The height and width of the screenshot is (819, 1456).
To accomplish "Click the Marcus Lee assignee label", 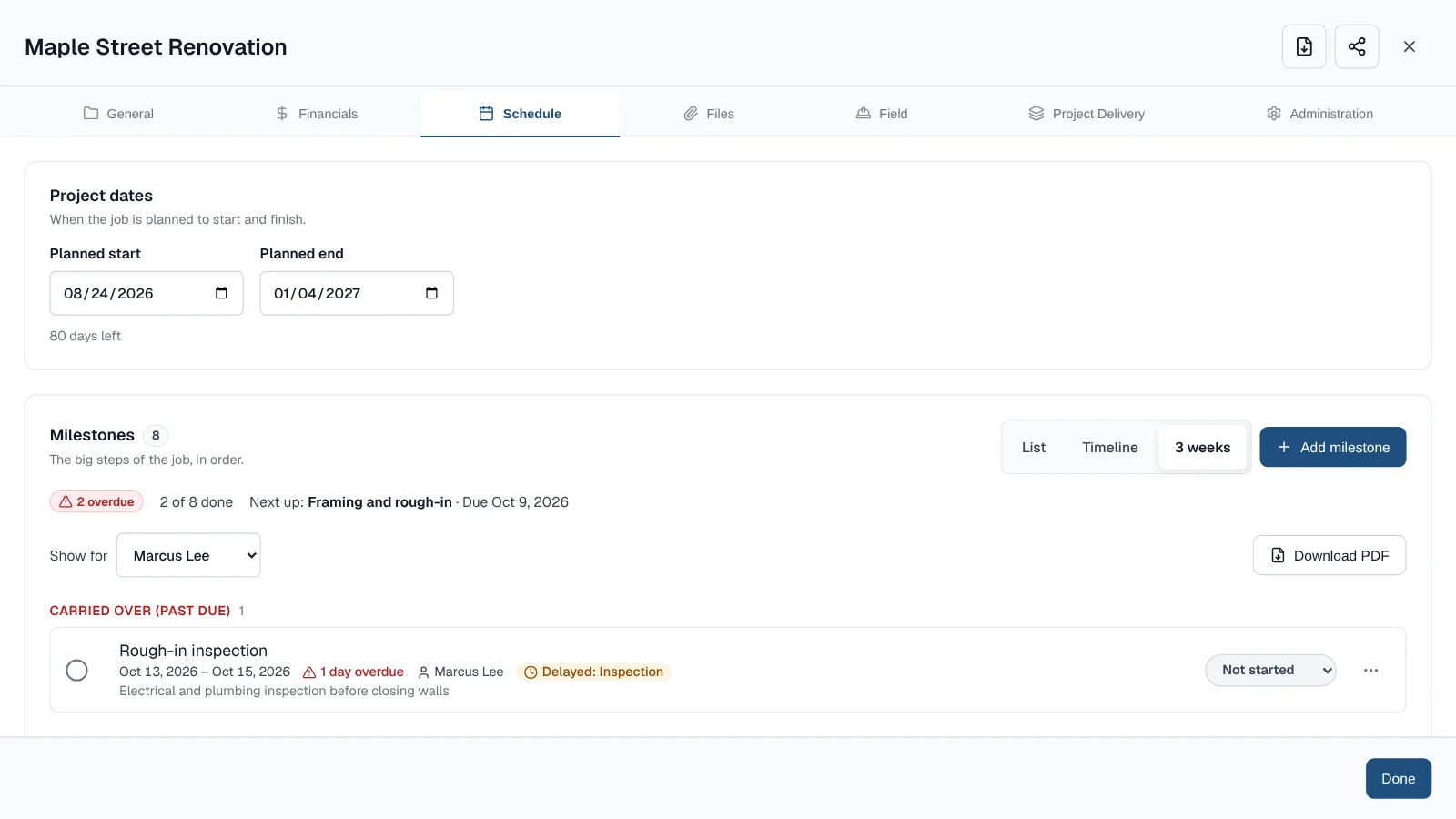I will [460, 672].
